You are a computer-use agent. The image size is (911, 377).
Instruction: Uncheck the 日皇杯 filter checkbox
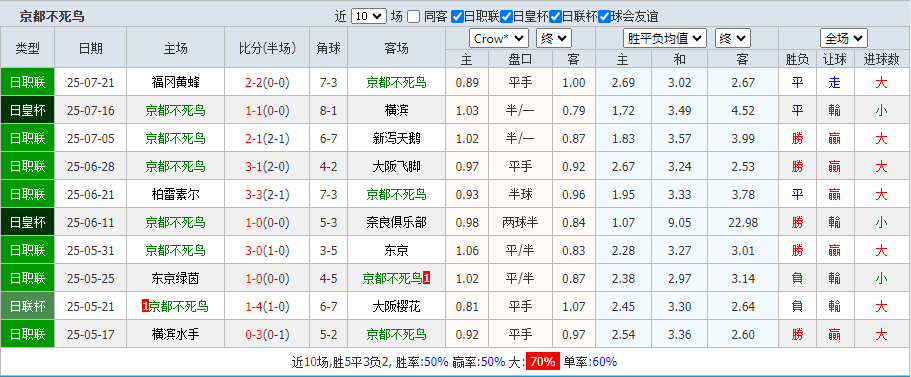pyautogui.click(x=506, y=16)
